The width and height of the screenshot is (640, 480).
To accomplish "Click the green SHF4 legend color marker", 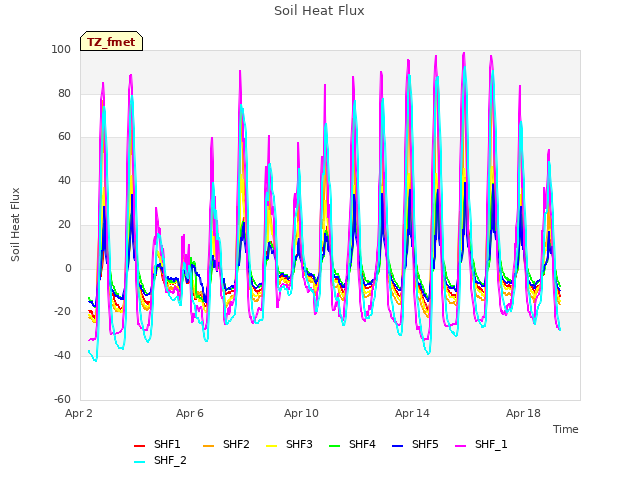I will tap(335, 446).
